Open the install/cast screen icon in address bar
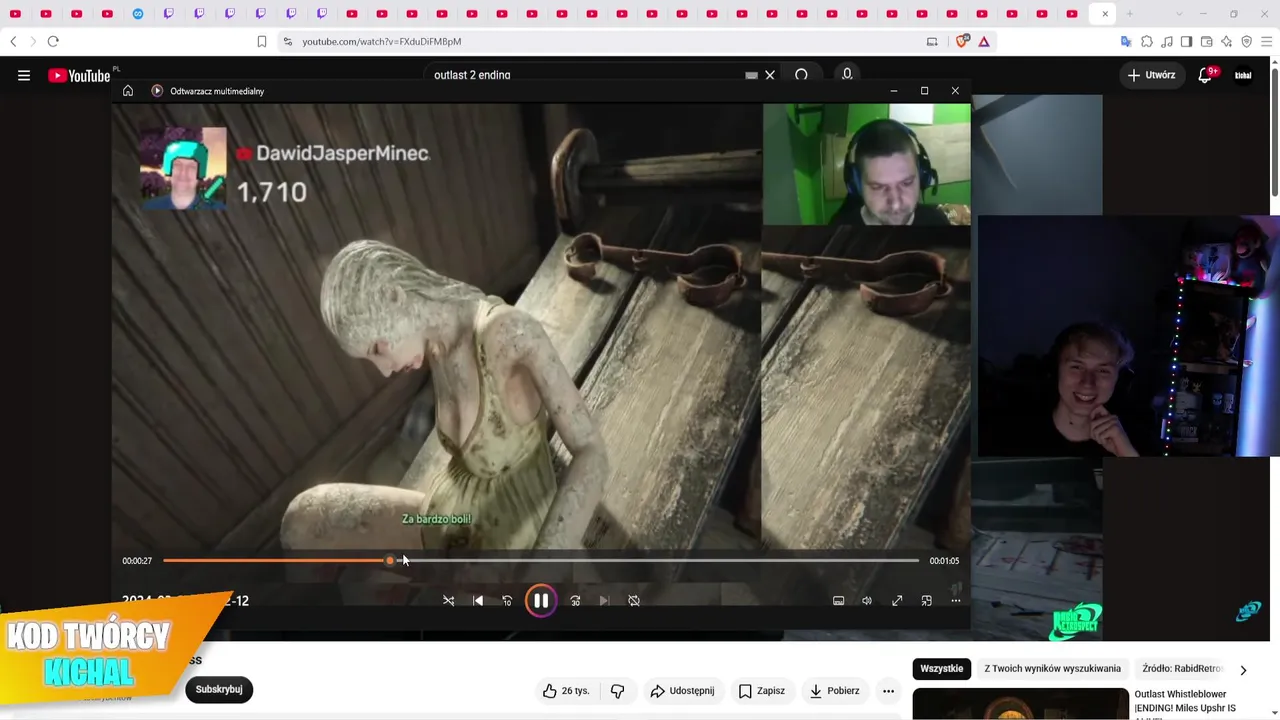 click(x=932, y=41)
